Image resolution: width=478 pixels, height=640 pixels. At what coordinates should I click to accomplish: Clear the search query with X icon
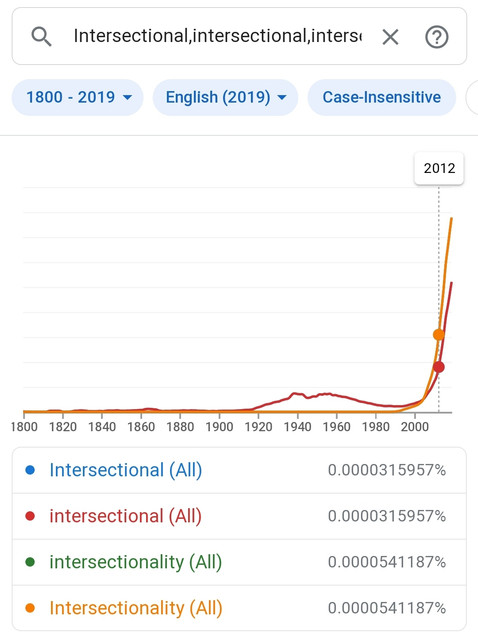(x=390, y=37)
